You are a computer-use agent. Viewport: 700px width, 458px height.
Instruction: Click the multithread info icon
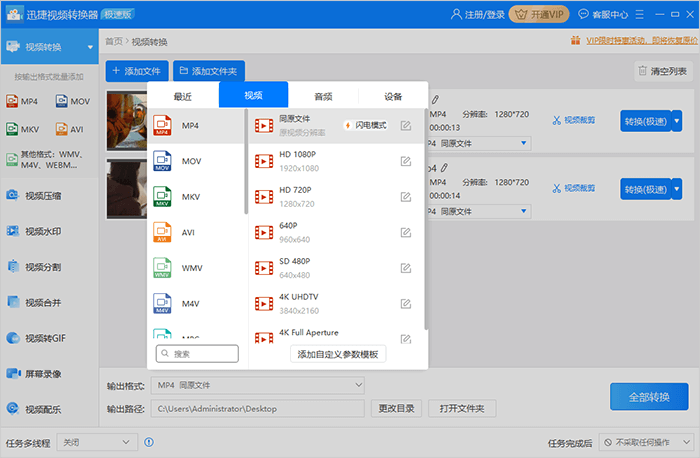click(149, 442)
